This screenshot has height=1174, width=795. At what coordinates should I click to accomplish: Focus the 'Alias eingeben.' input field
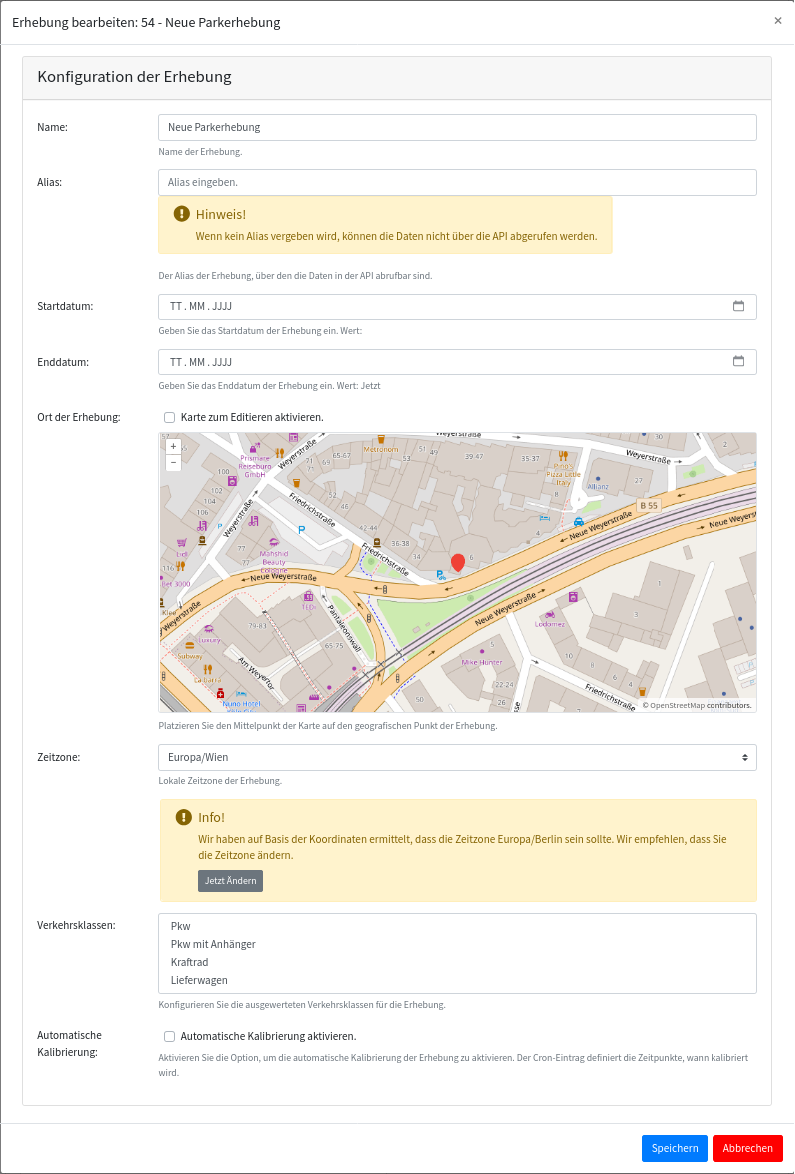457,182
